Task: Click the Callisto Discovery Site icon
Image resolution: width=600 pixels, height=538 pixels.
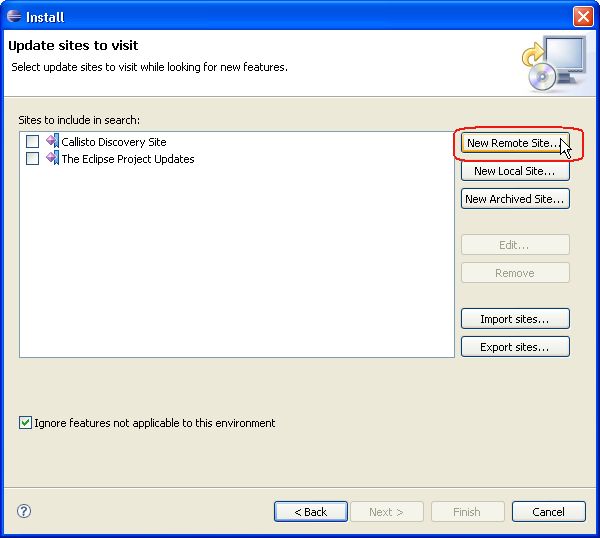Action: pyautogui.click(x=52, y=142)
